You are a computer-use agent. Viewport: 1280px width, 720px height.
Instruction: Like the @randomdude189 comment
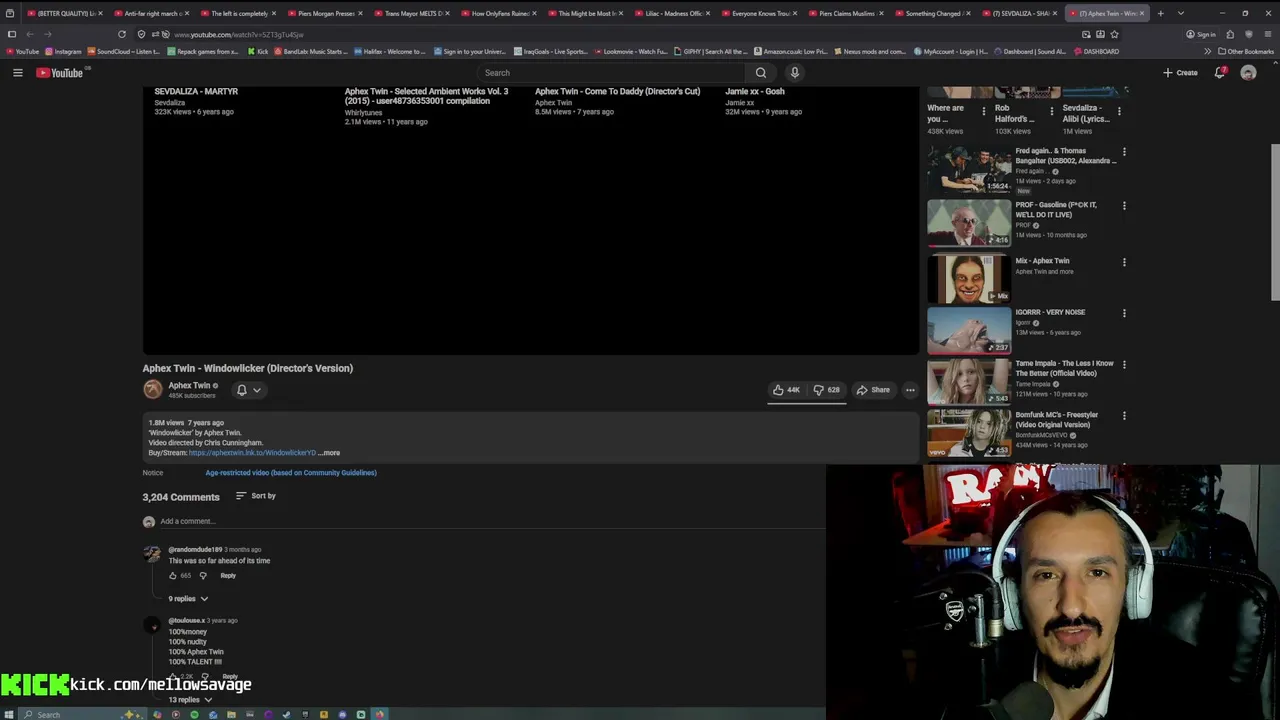[173, 576]
